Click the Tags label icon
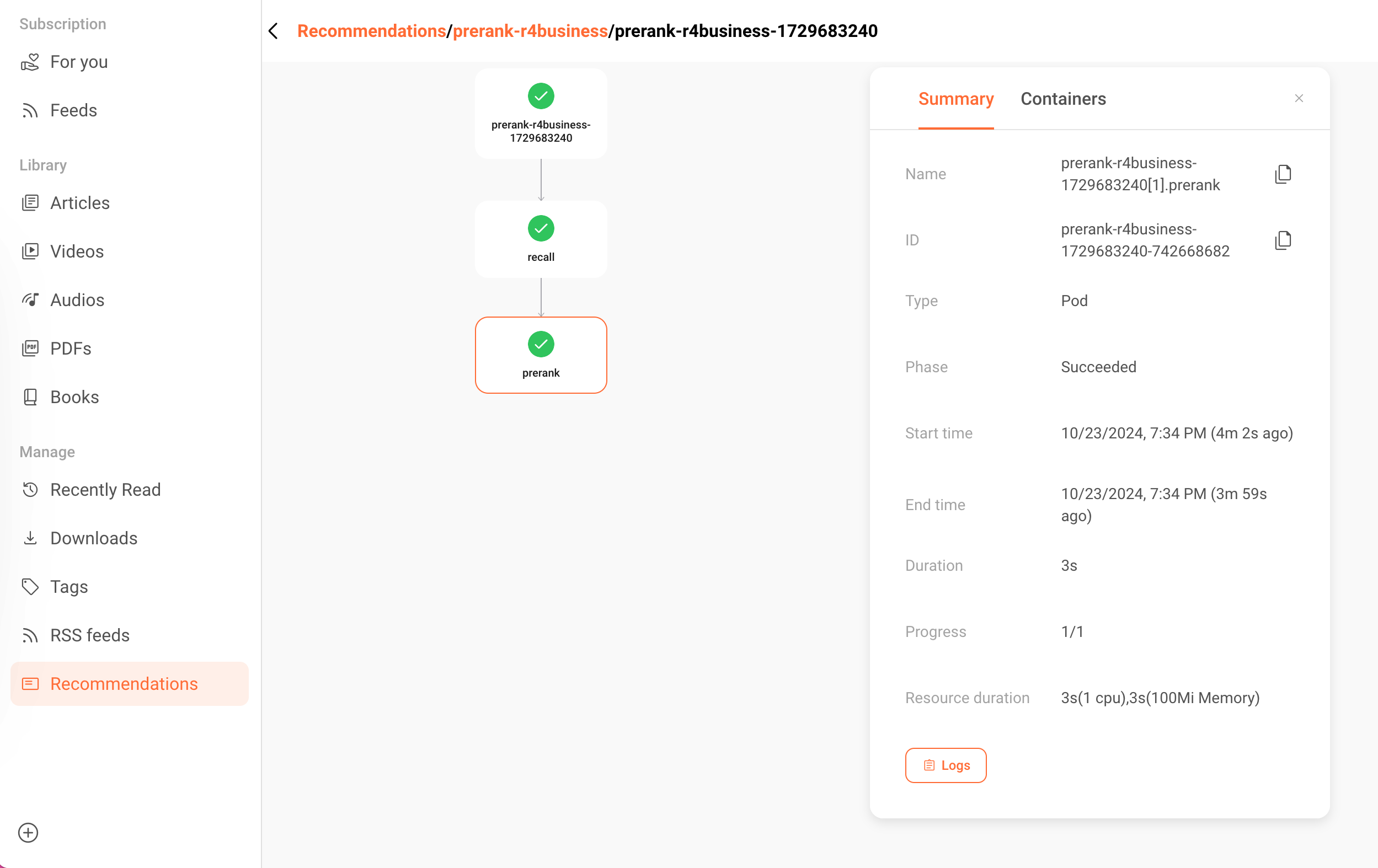Viewport: 1378px width, 868px height. 30,587
